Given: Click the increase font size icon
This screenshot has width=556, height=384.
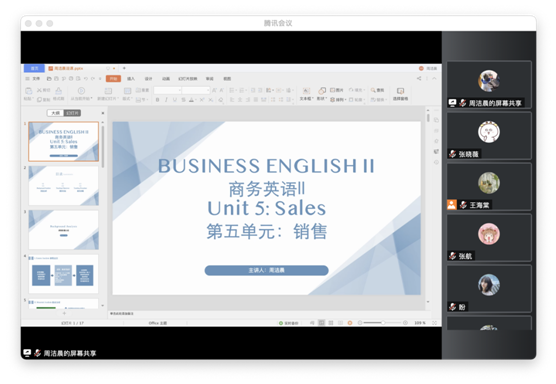Looking at the screenshot, I should (x=215, y=90).
